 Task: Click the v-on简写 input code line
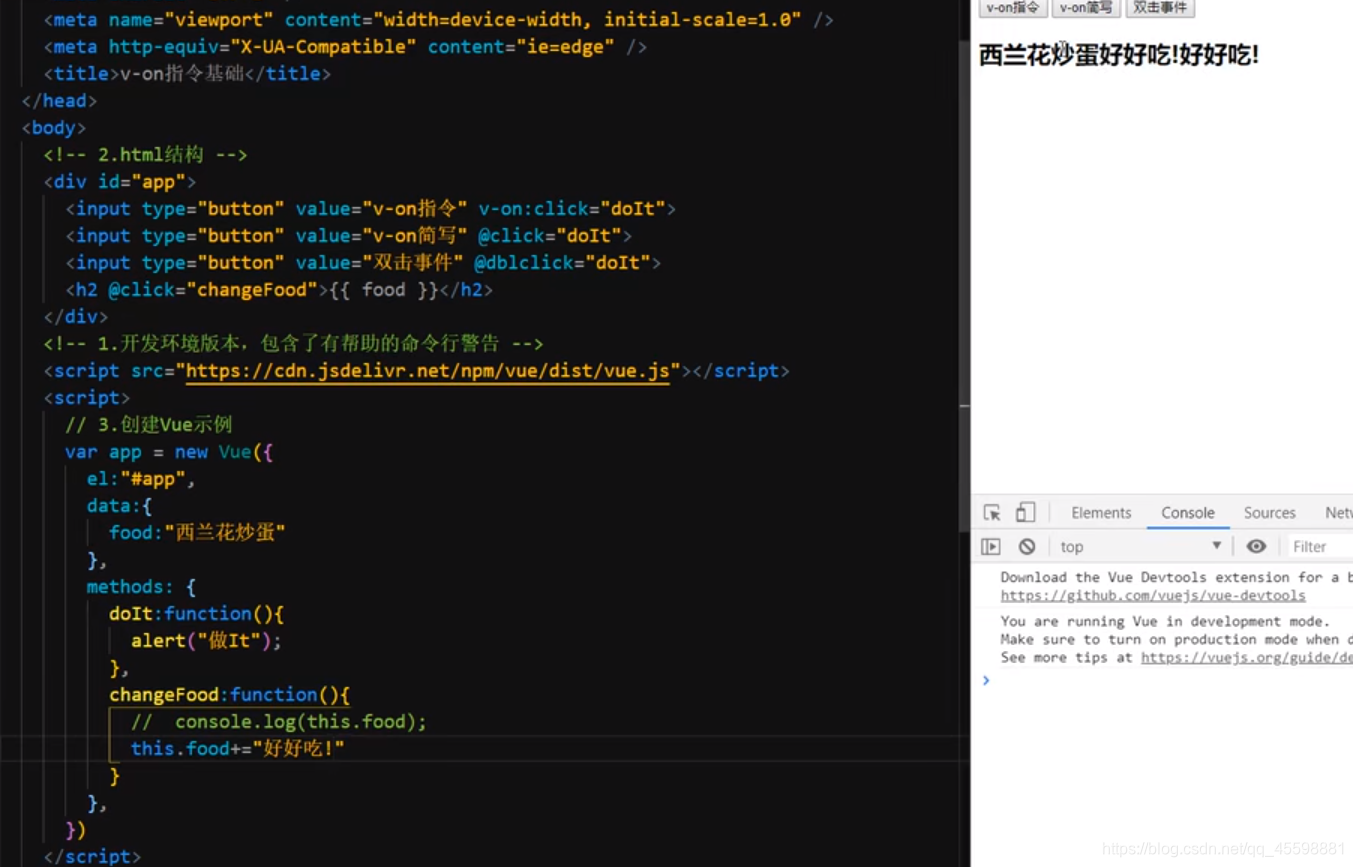[x=349, y=236]
